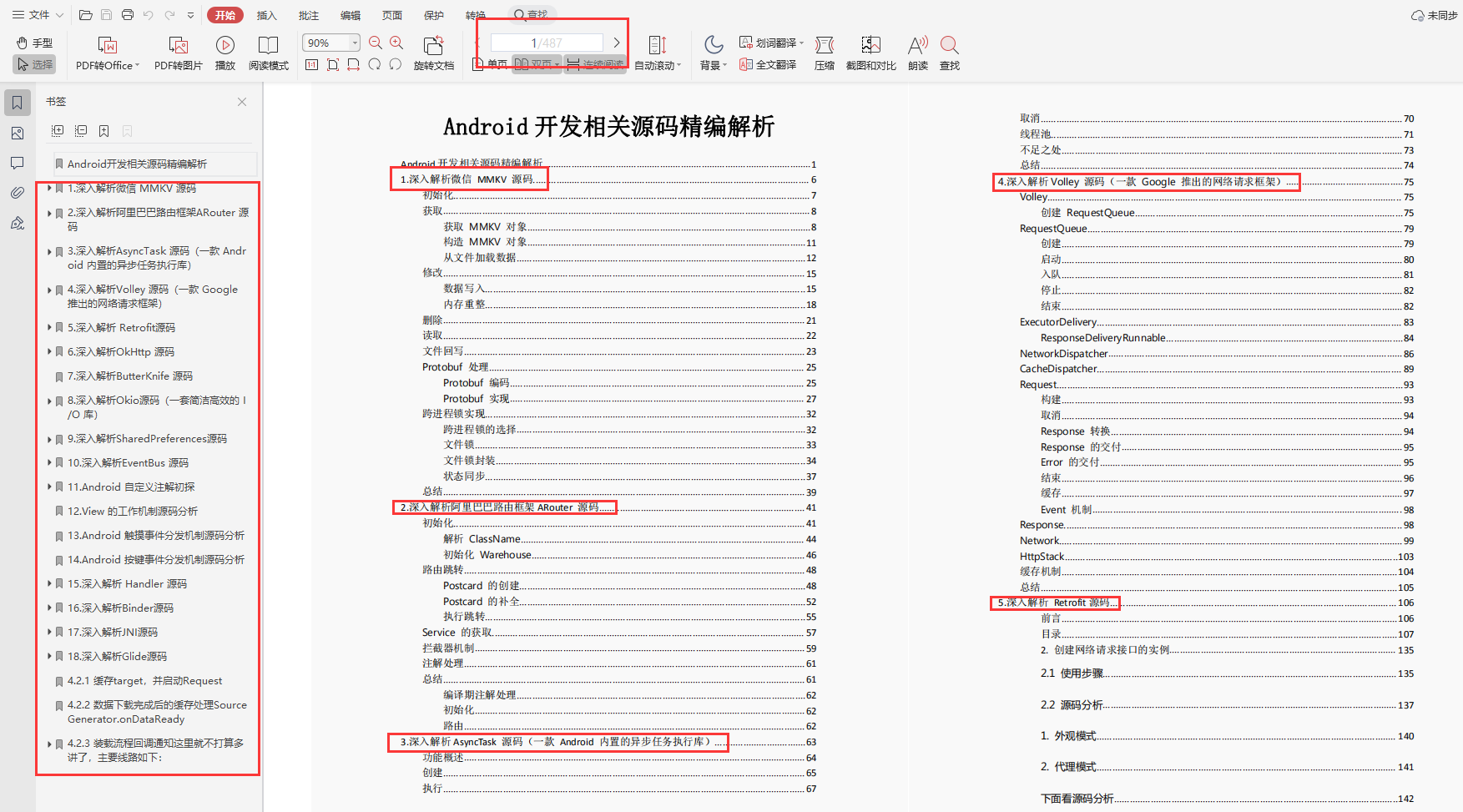The width and height of the screenshot is (1463, 812).
Task: Click the fit page icon
Action: coord(332,64)
